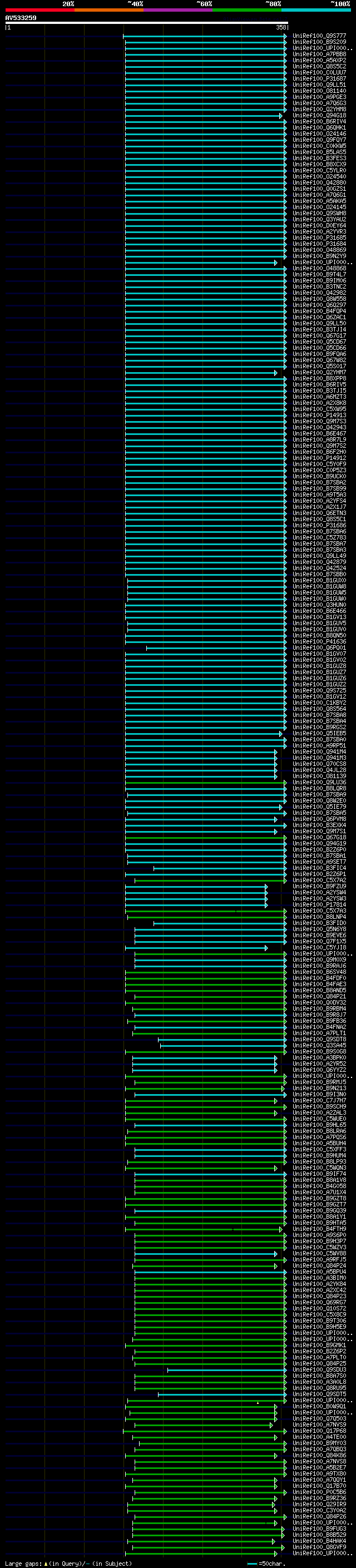Click the purple ~60% identity legend bar

click(179, 10)
